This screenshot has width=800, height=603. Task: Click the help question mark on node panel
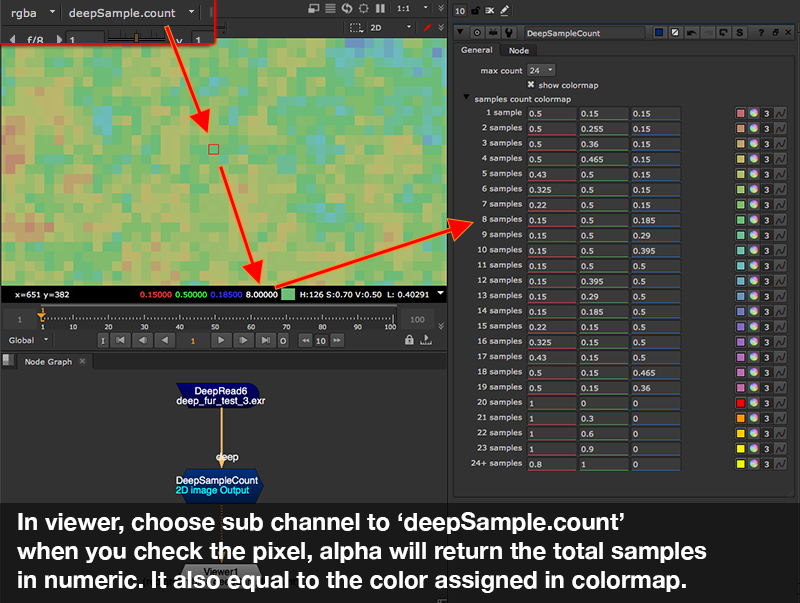[761, 33]
